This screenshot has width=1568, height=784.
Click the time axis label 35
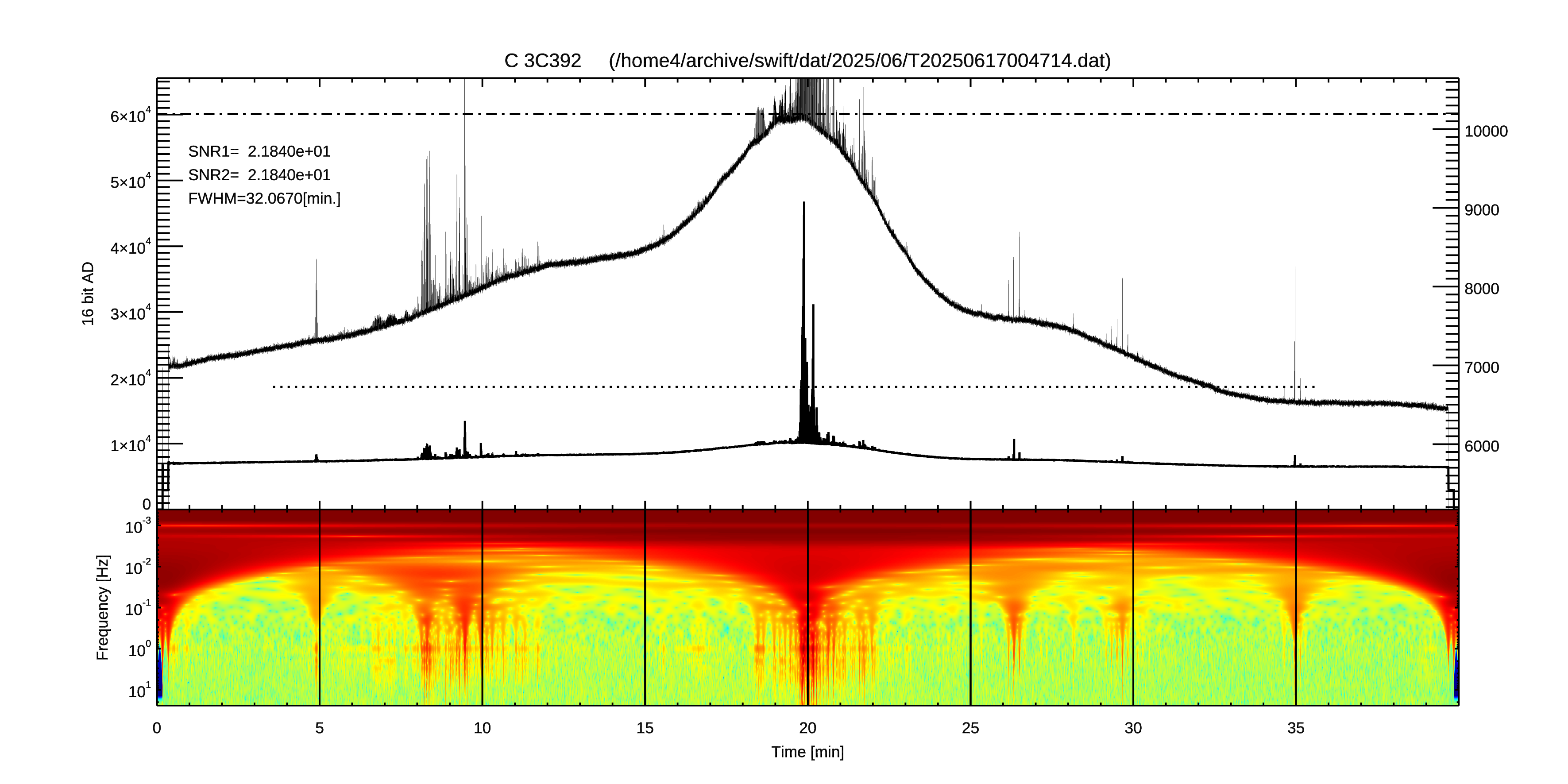pyautogui.click(x=1295, y=728)
